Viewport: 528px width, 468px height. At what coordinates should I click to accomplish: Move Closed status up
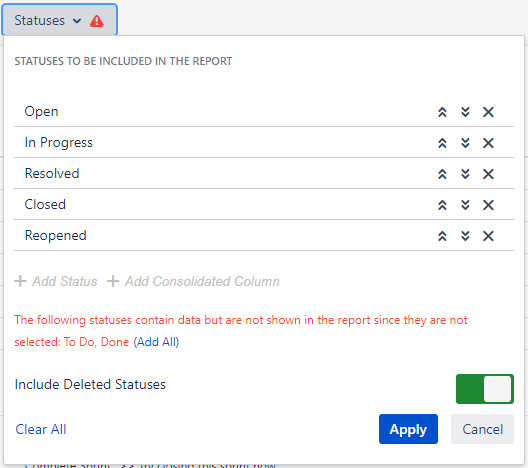point(442,205)
